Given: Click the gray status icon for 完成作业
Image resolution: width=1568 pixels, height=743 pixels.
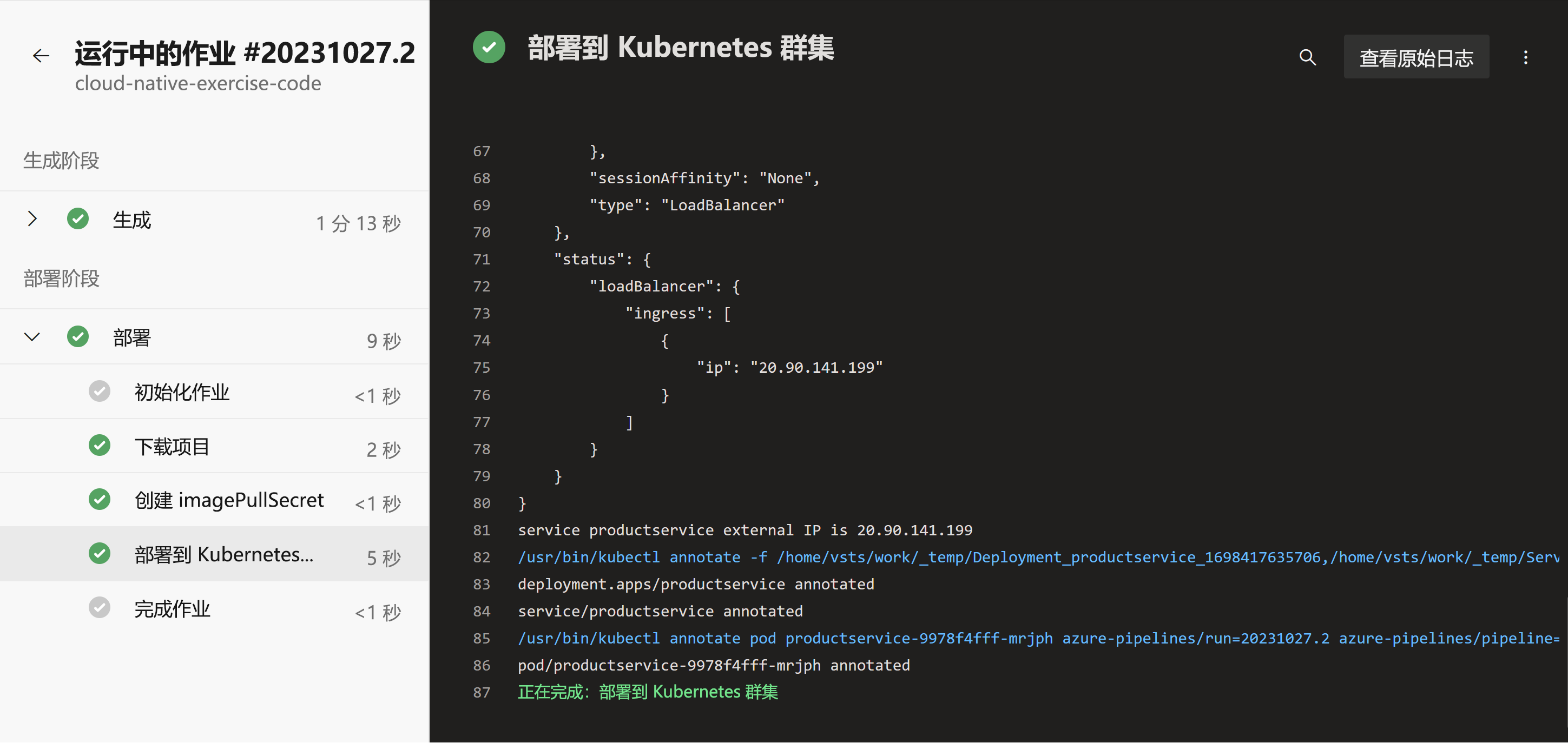Looking at the screenshot, I should (x=99, y=608).
